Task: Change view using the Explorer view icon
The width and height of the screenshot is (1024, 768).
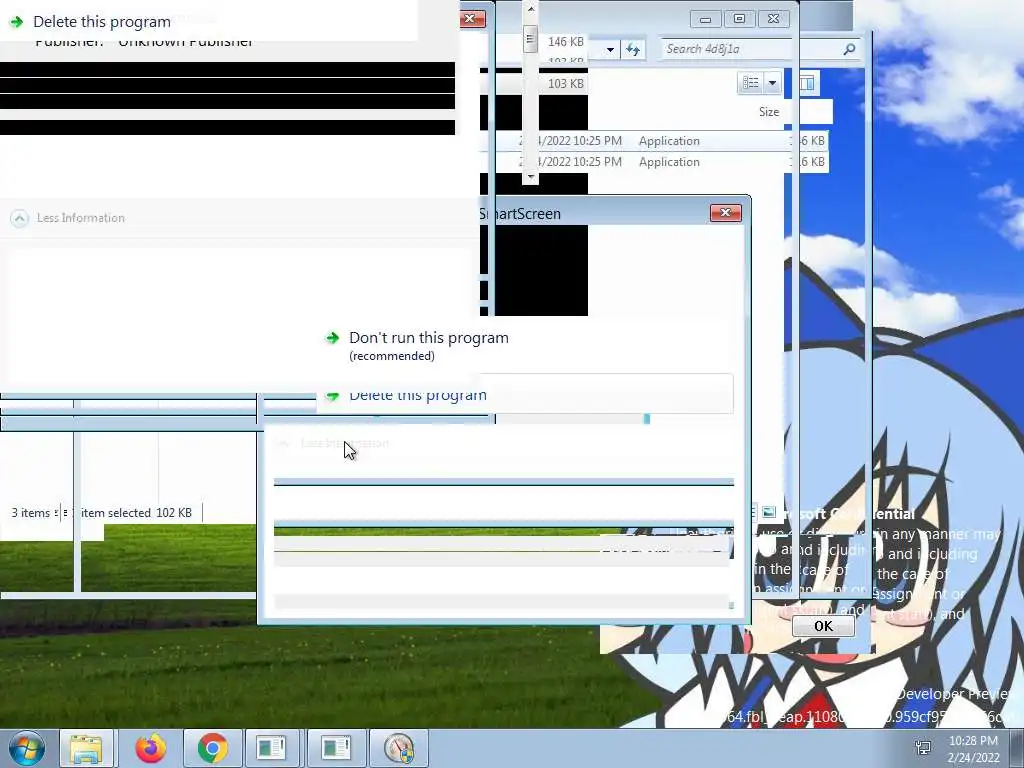Action: (x=750, y=83)
